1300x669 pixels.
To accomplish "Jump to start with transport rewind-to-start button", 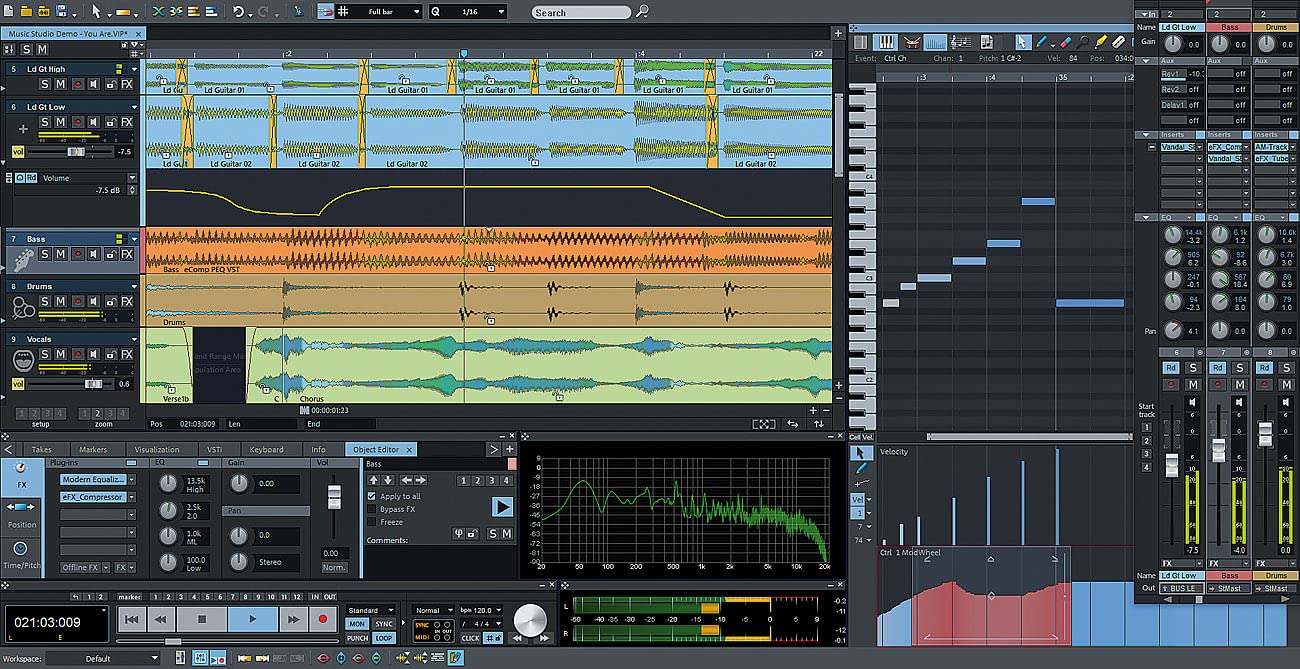I will tap(131, 620).
